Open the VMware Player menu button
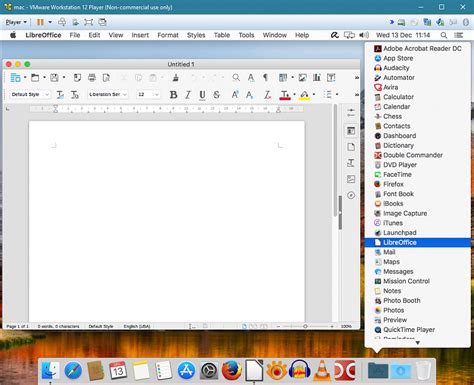Screen dimensions: 474x385 click(x=16, y=22)
